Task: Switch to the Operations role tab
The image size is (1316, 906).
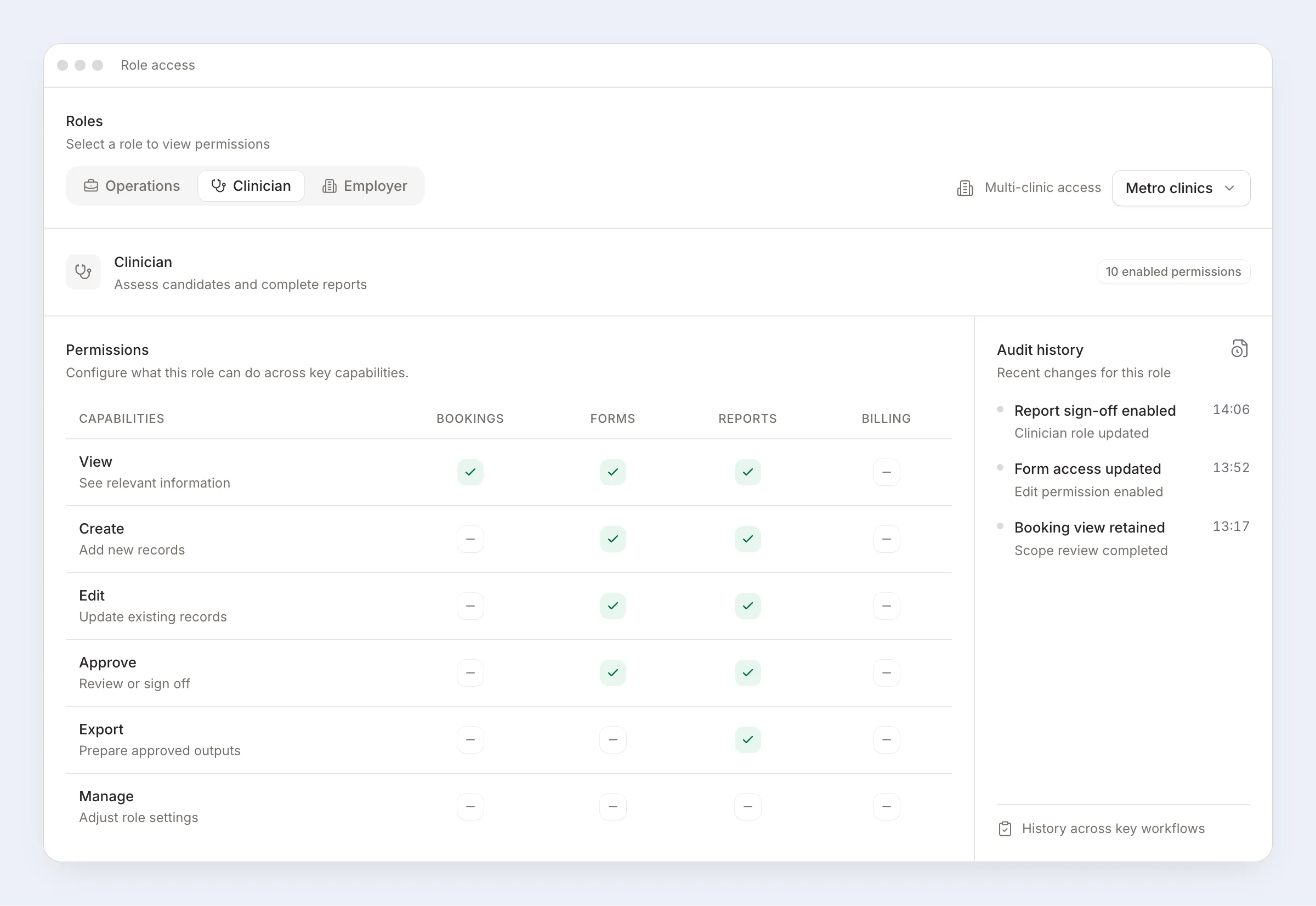Action: click(x=132, y=185)
